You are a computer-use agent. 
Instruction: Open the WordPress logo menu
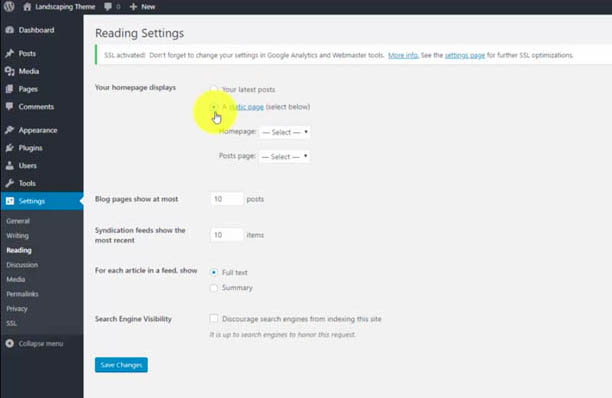click(x=9, y=7)
